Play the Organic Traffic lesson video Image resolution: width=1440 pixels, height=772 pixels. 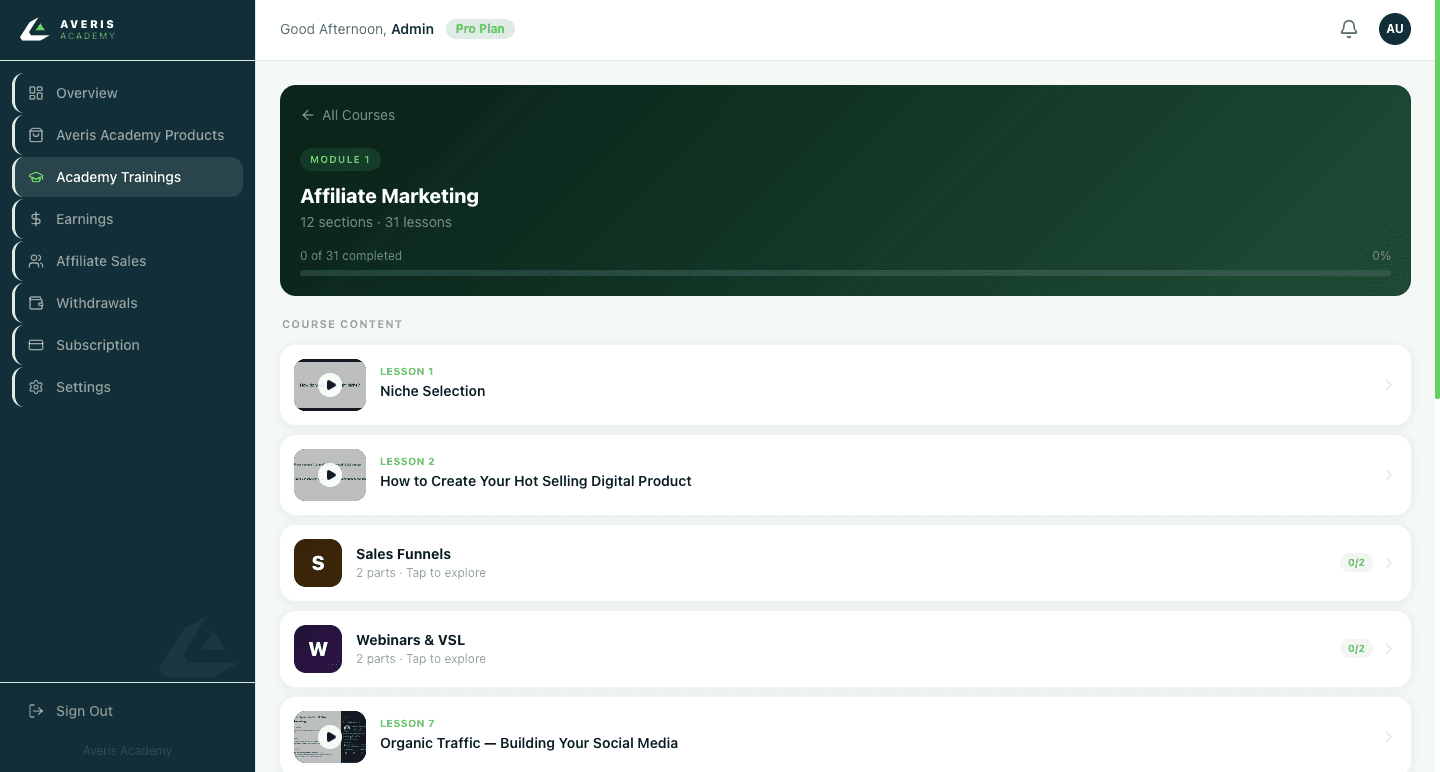point(330,737)
